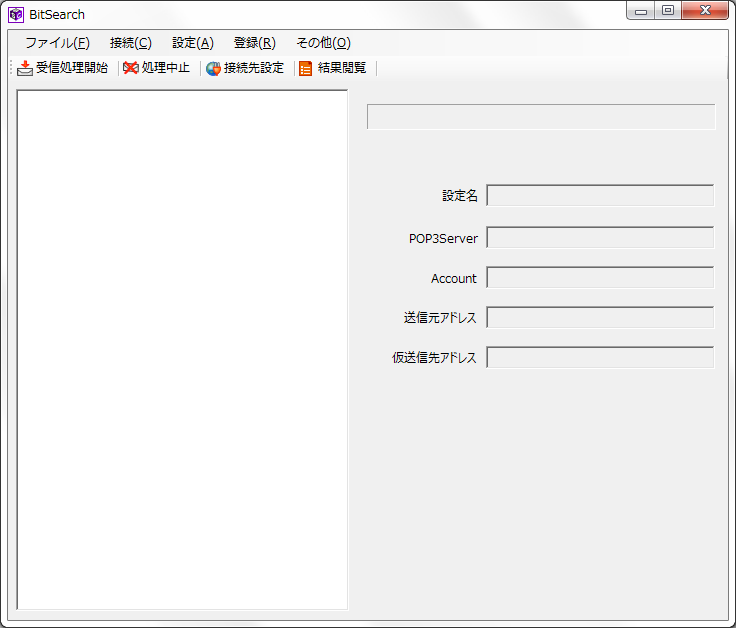Select the Account input field

[x=600, y=278]
